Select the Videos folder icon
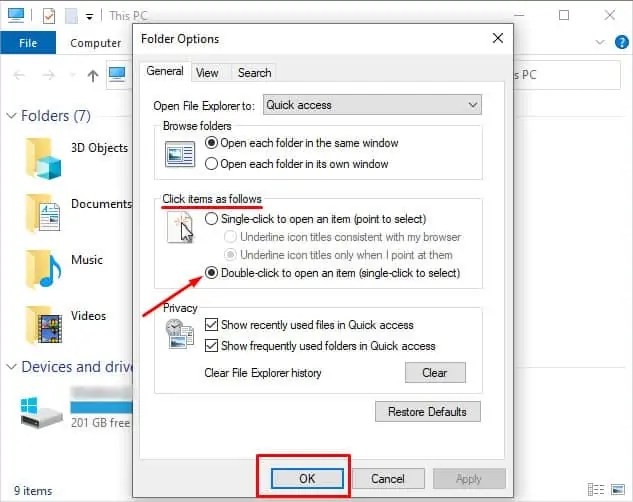The image size is (633, 502). 43,325
